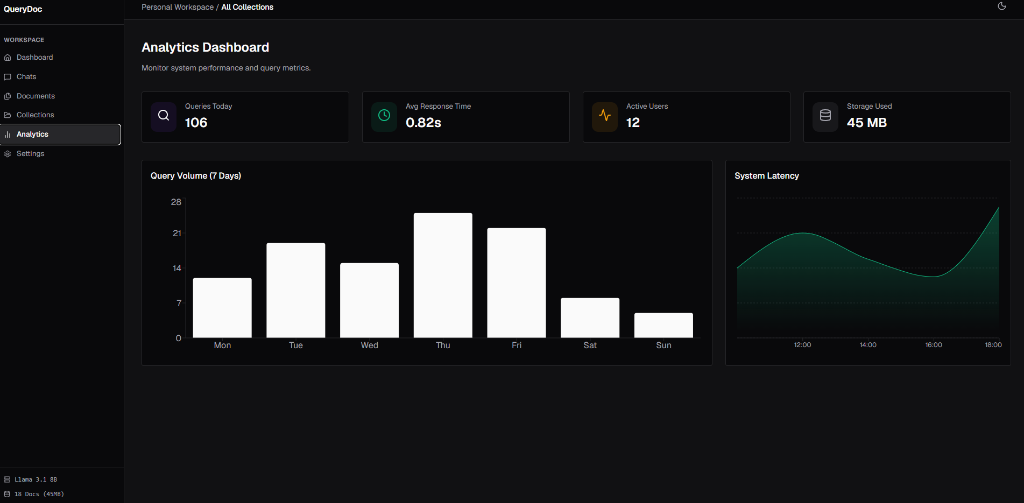
Task: Click the 18 Docs status icon
Action: coord(7,494)
